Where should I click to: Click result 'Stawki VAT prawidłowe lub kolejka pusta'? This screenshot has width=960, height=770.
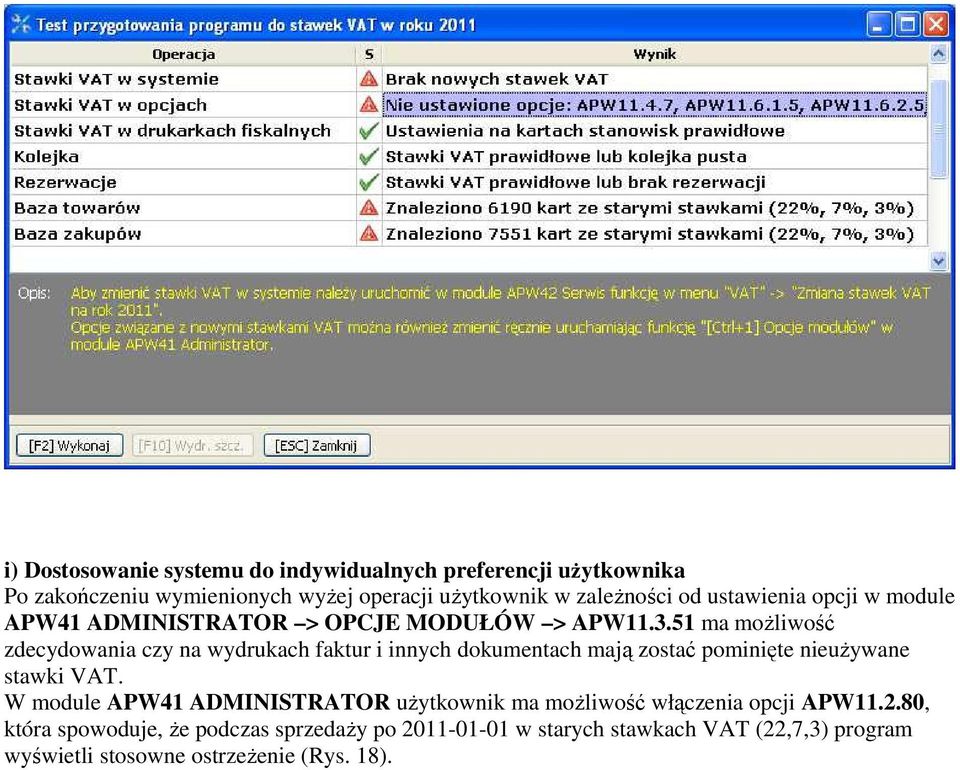(654, 157)
